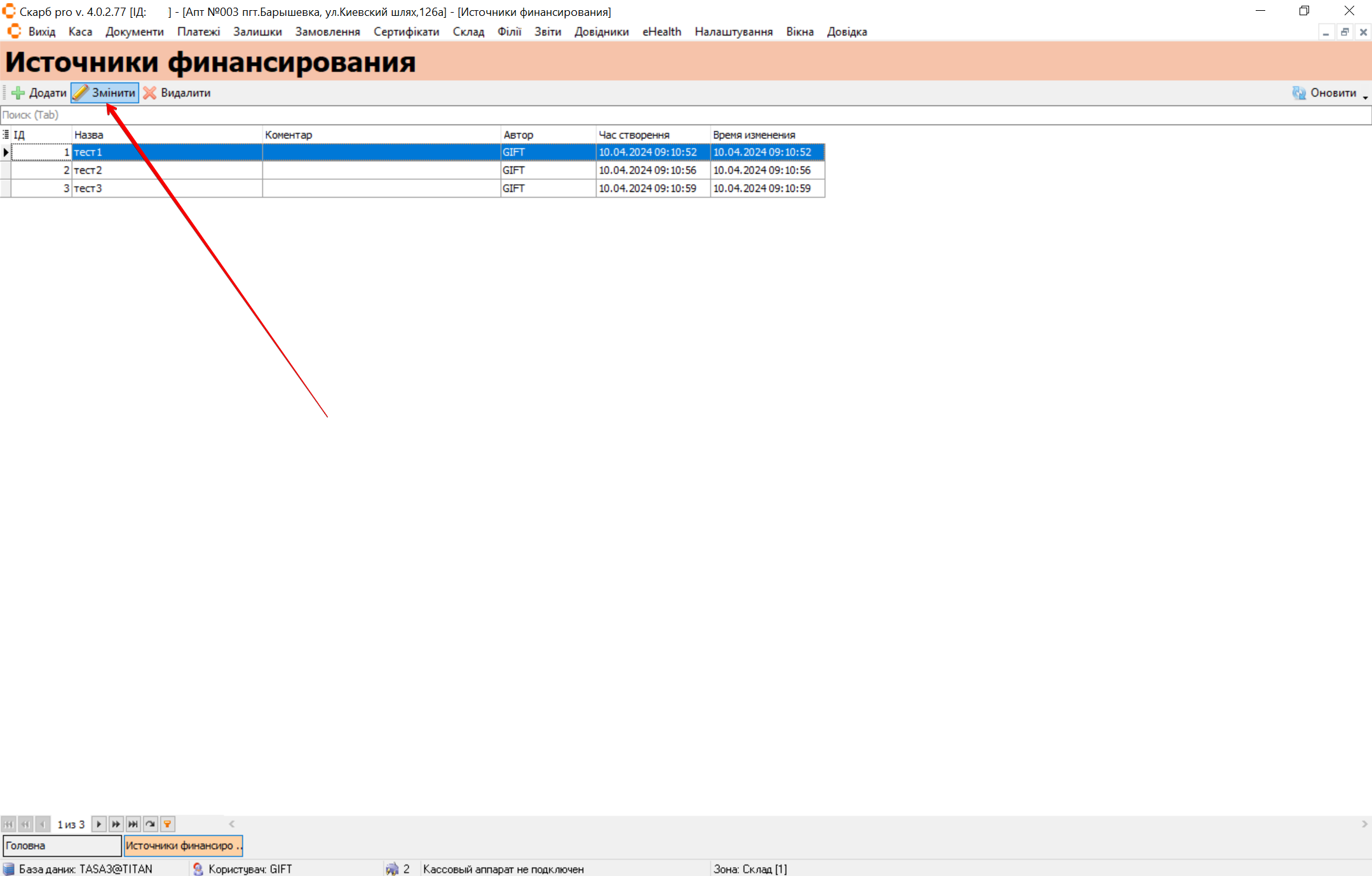
Task: Open the toolbar overflow dropdown arrow
Action: tap(1365, 97)
